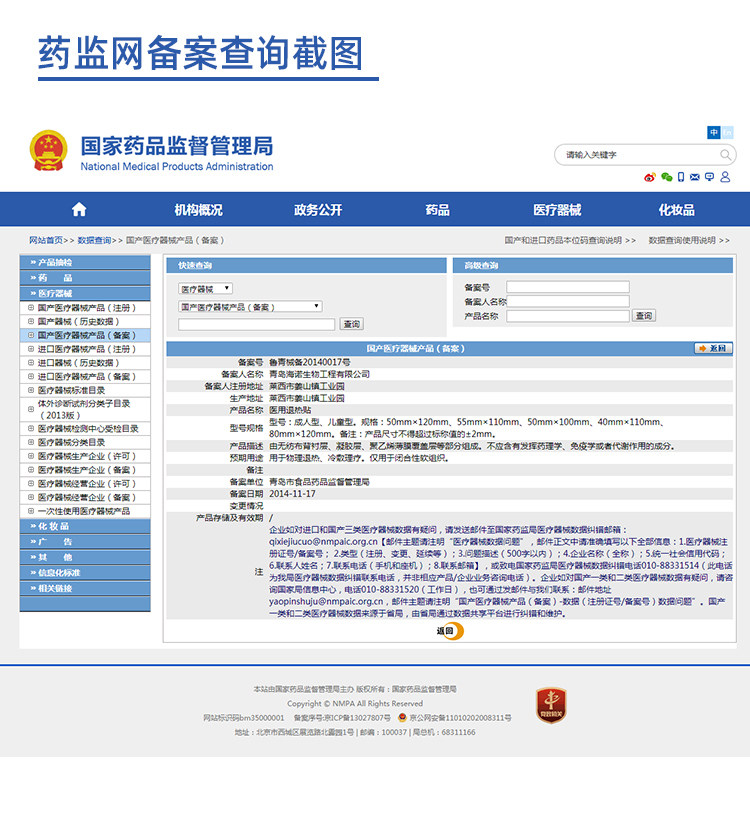The height and width of the screenshot is (815, 750).
Task: Click product name 医用退热贴
Action: point(290,410)
